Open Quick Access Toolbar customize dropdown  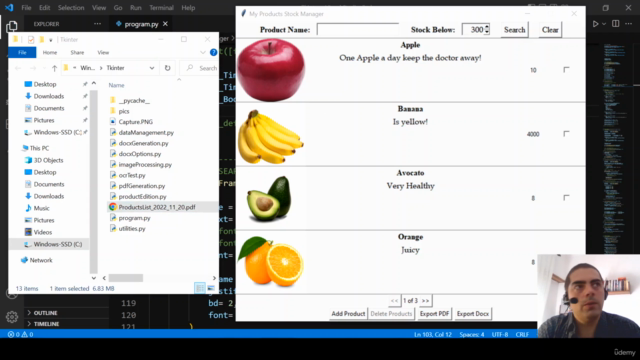click(x=51, y=40)
